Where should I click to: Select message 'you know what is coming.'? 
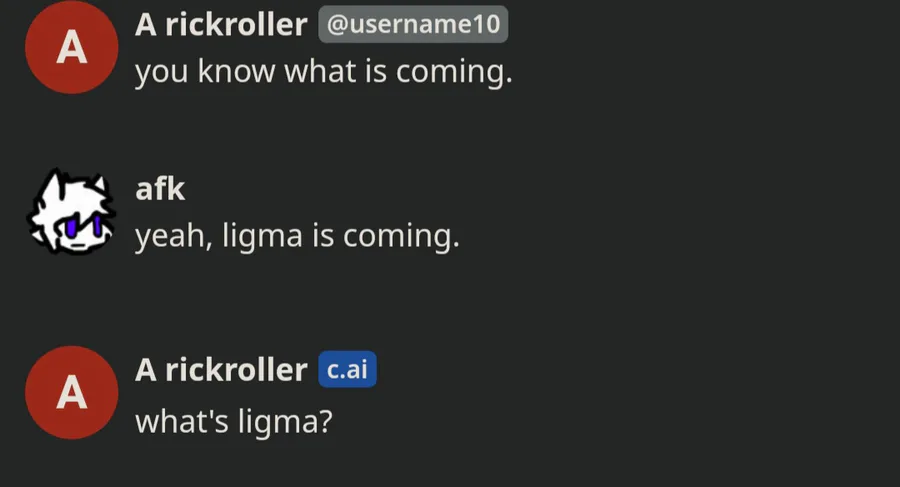[x=324, y=72]
